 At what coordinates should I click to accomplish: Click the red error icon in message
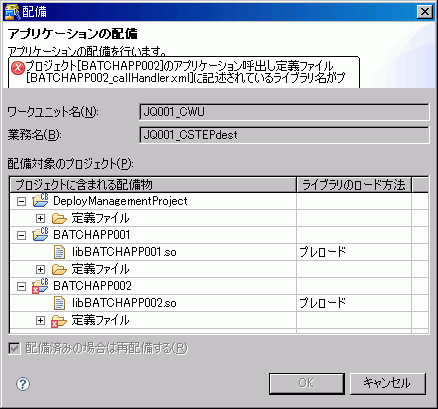click(x=17, y=68)
